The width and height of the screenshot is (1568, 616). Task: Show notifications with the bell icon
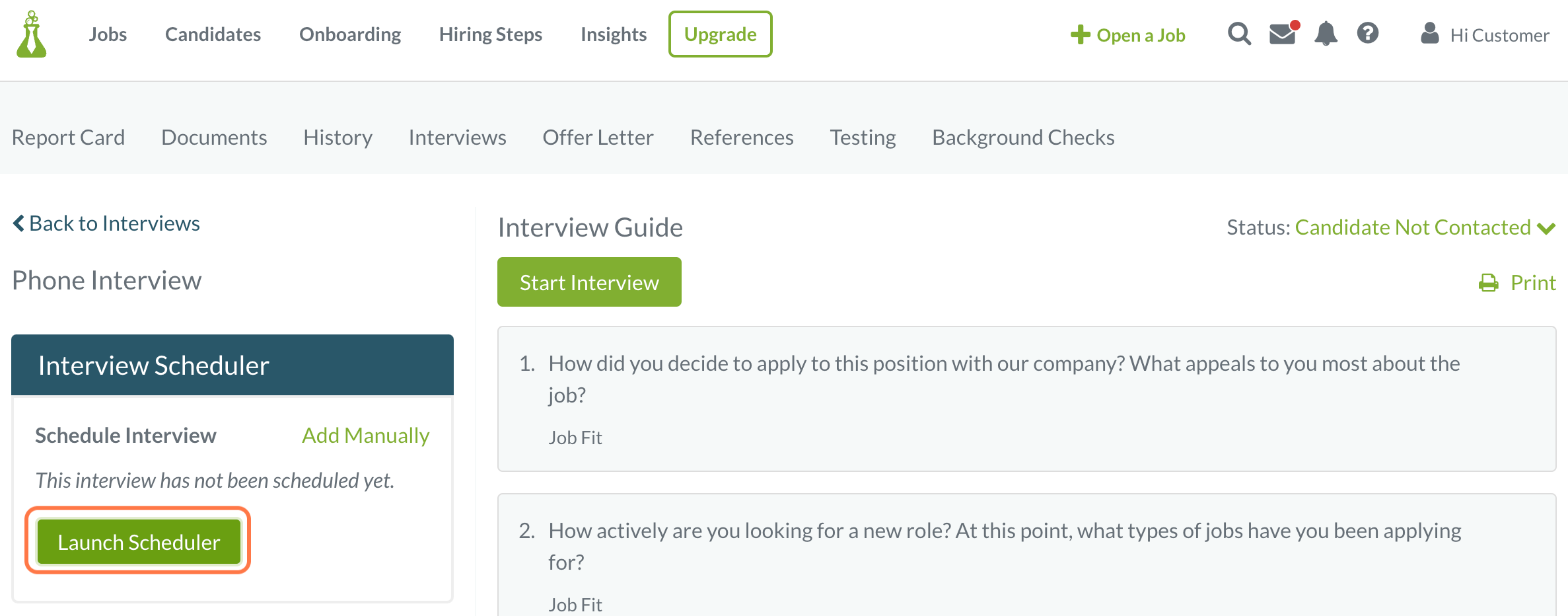coord(1326,34)
